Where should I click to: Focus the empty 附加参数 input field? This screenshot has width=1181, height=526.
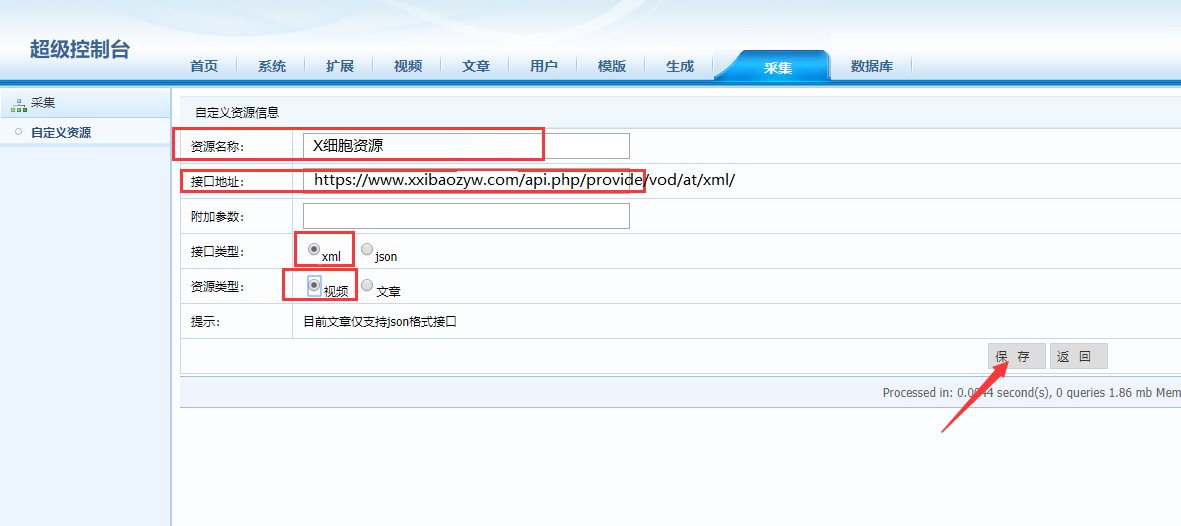coord(466,216)
